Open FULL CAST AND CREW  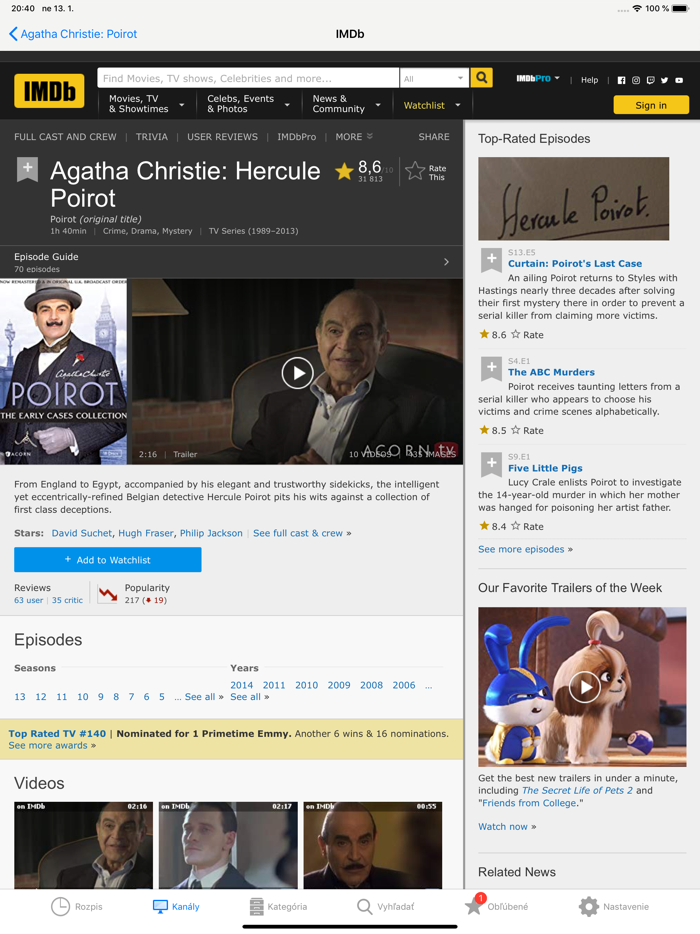pos(66,137)
